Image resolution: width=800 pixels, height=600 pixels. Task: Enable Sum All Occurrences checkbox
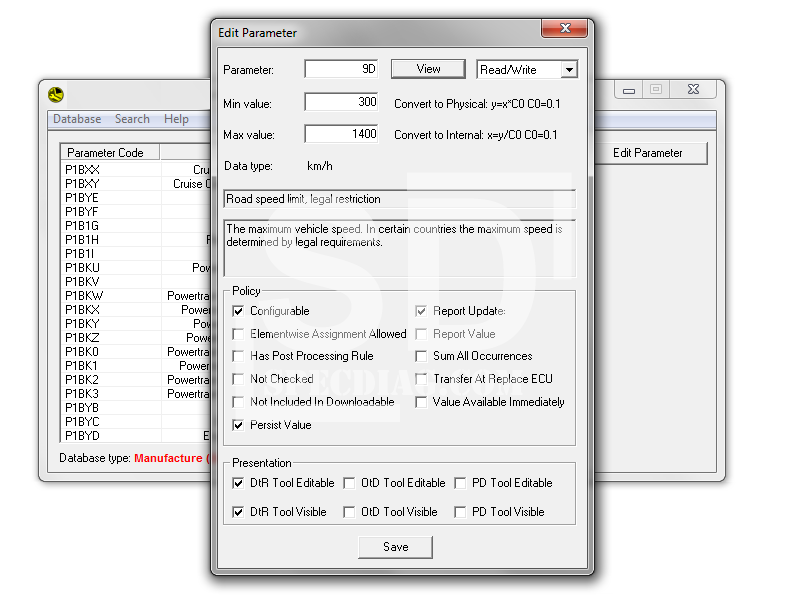coord(421,356)
